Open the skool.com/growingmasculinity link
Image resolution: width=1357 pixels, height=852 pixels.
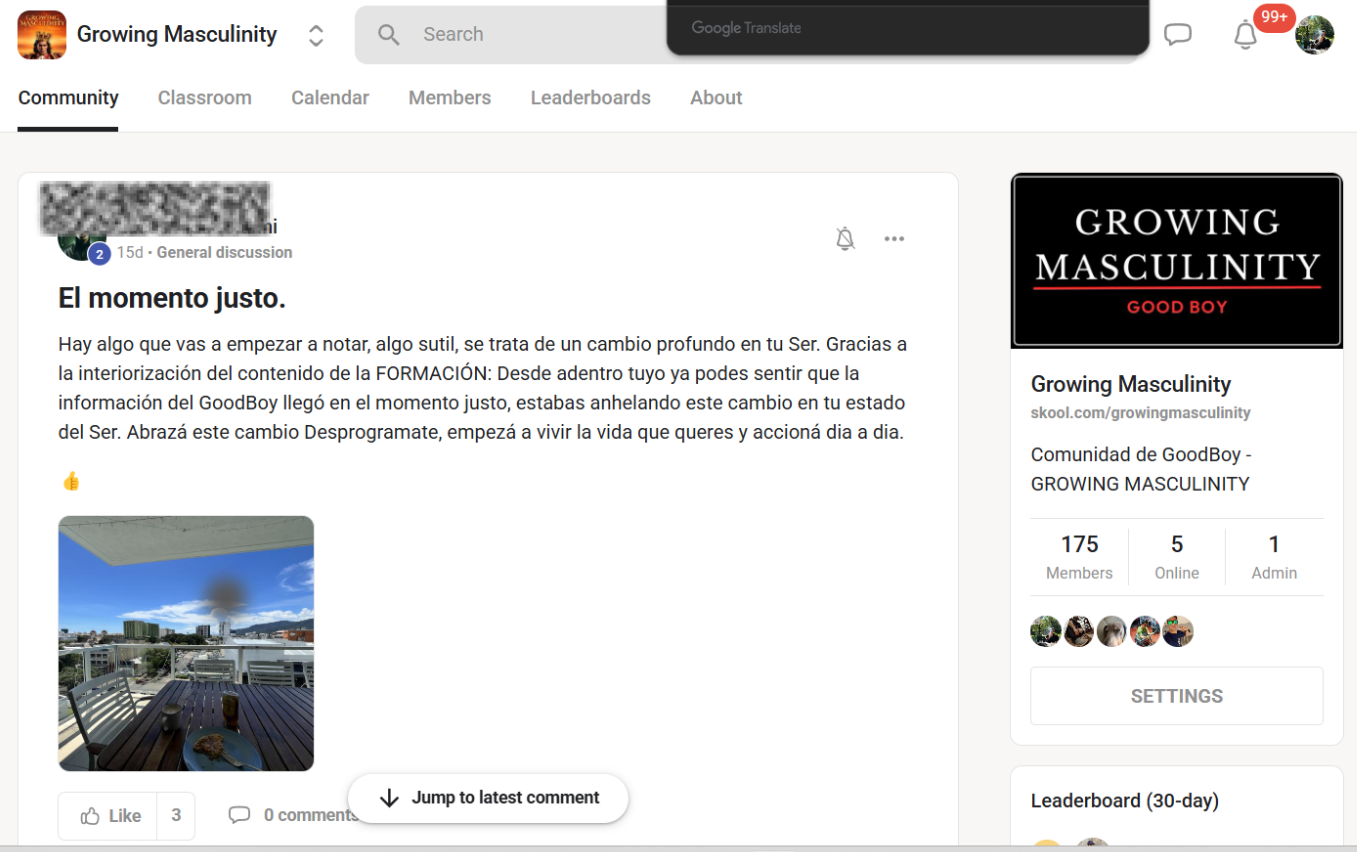tap(1140, 413)
